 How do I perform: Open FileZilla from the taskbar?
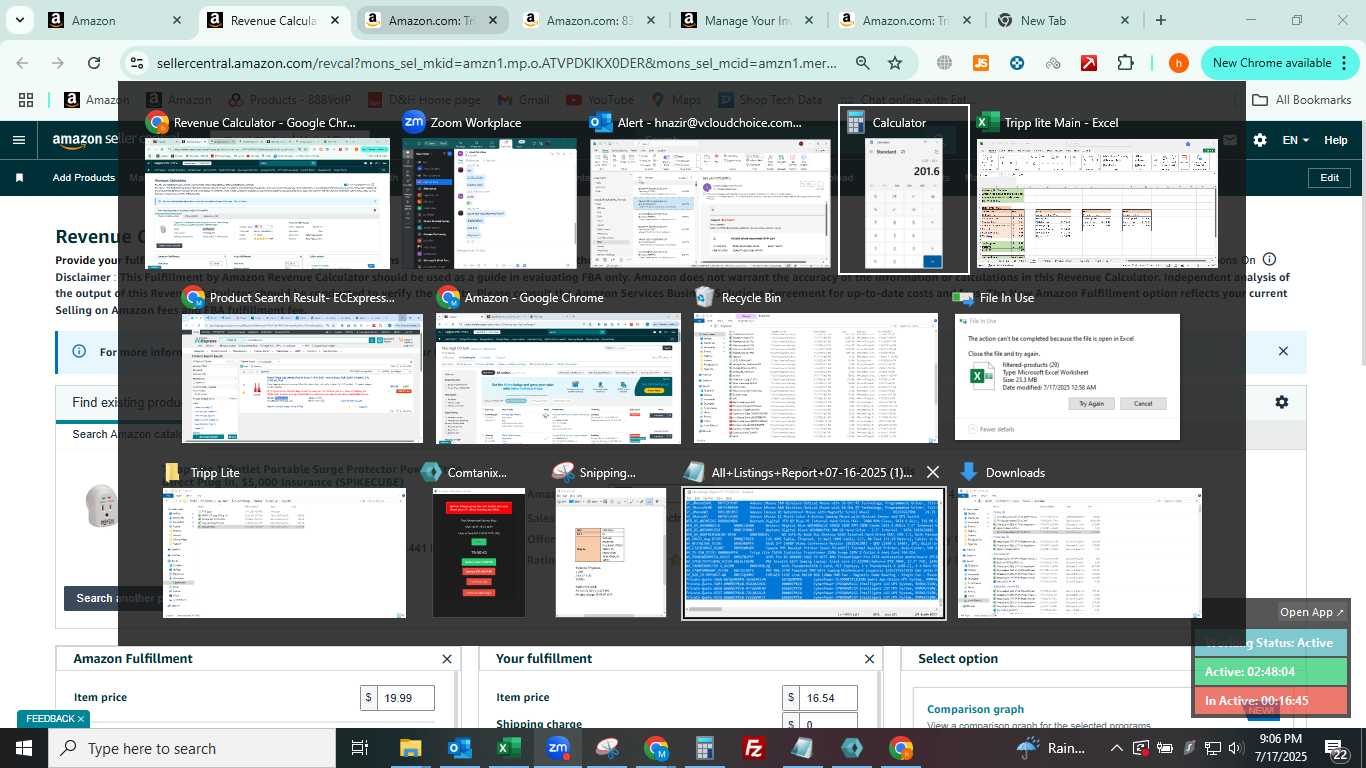(754, 748)
